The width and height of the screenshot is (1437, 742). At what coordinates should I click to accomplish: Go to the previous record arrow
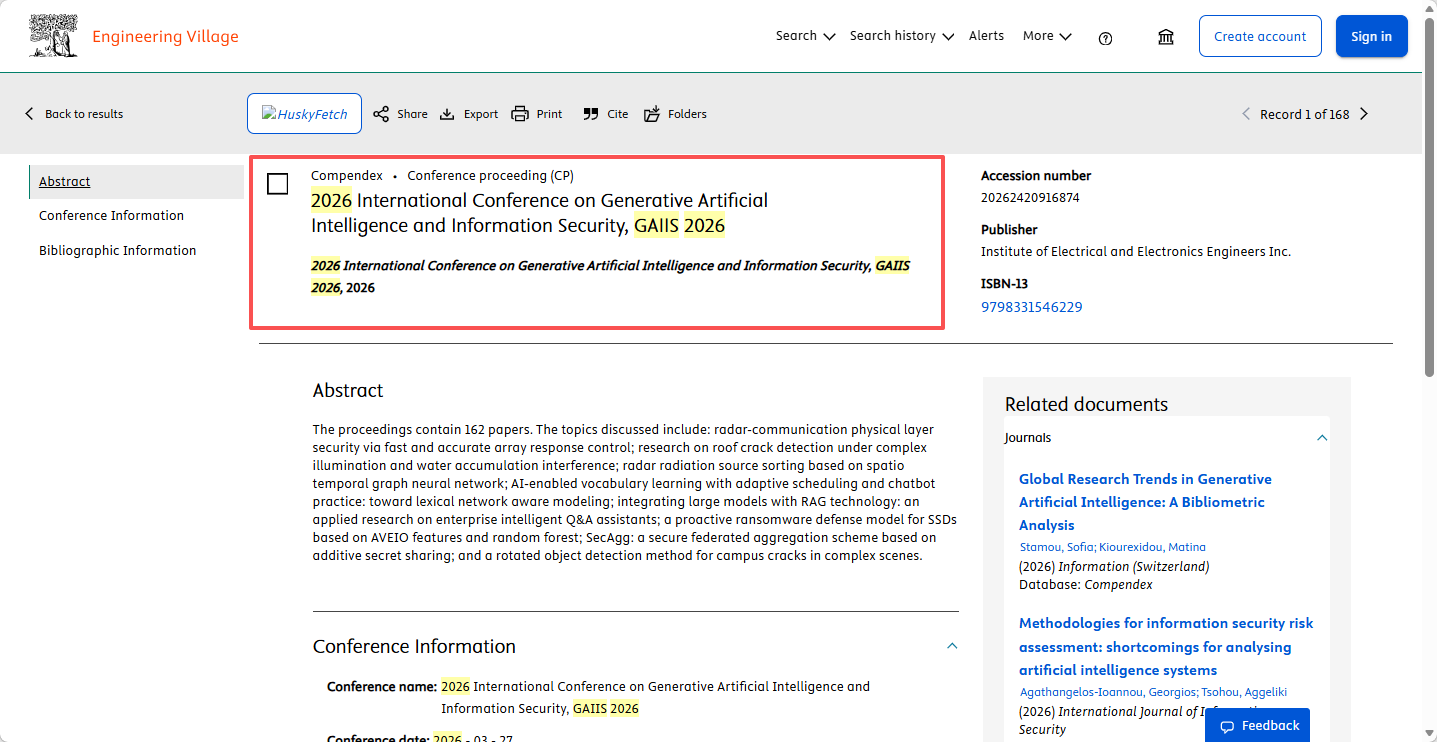coord(1246,114)
